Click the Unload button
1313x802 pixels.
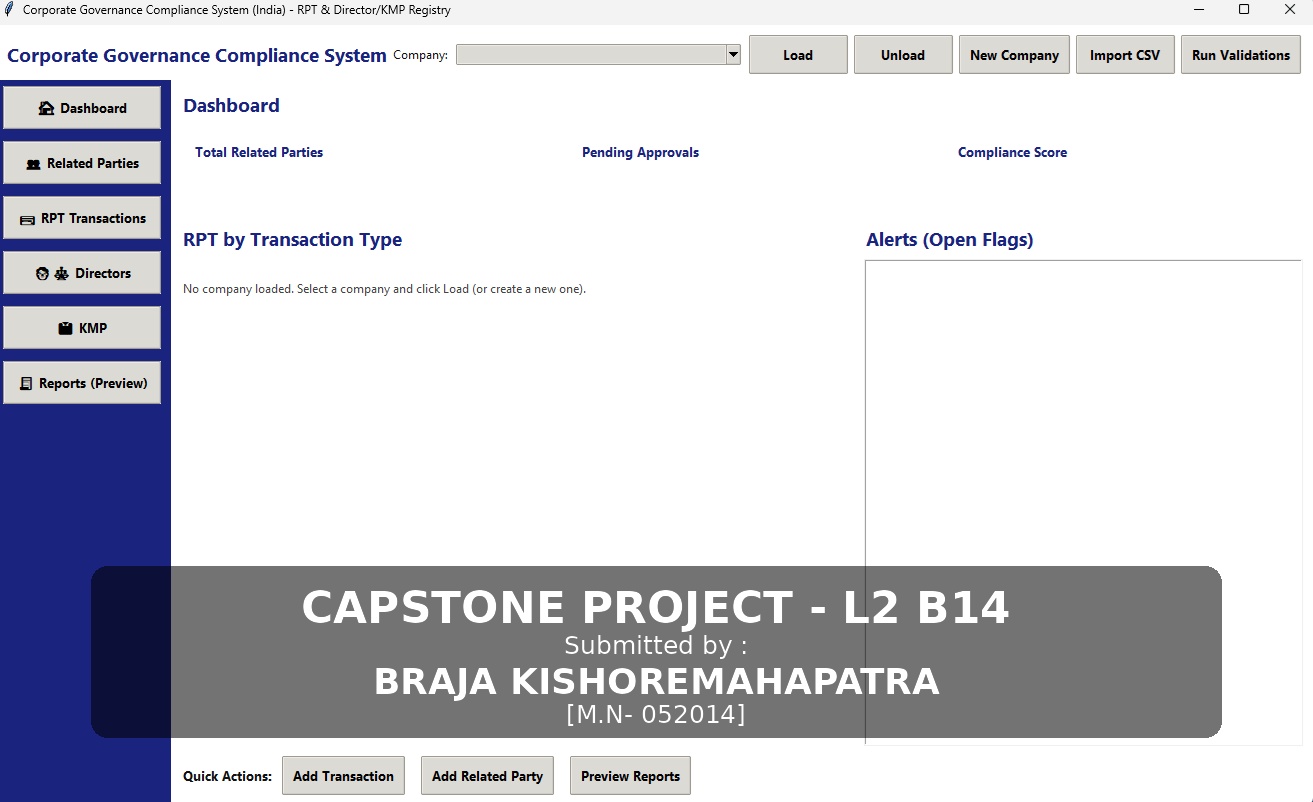point(902,55)
